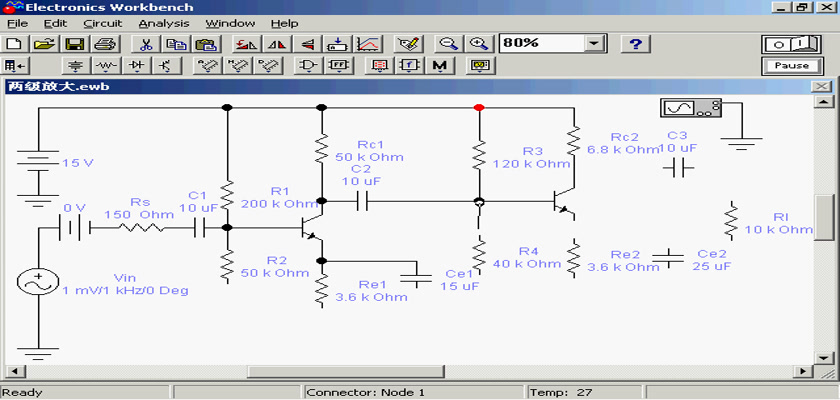Open the Edit menu

(x=55, y=24)
